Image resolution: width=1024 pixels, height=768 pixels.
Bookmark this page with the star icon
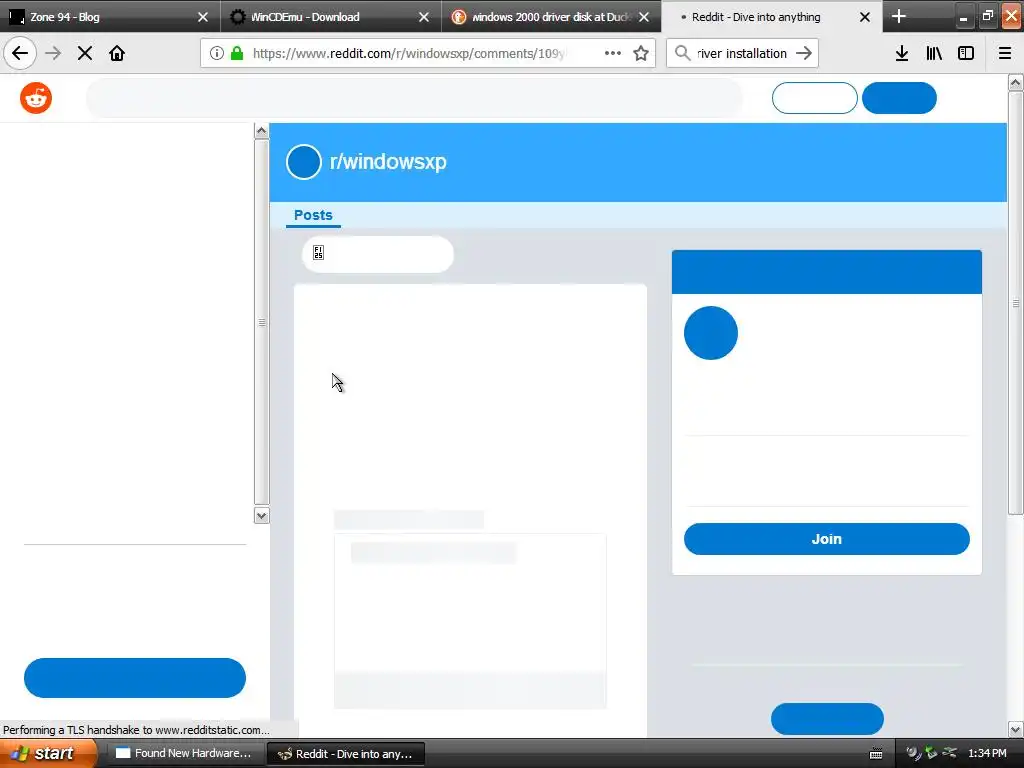pos(641,53)
